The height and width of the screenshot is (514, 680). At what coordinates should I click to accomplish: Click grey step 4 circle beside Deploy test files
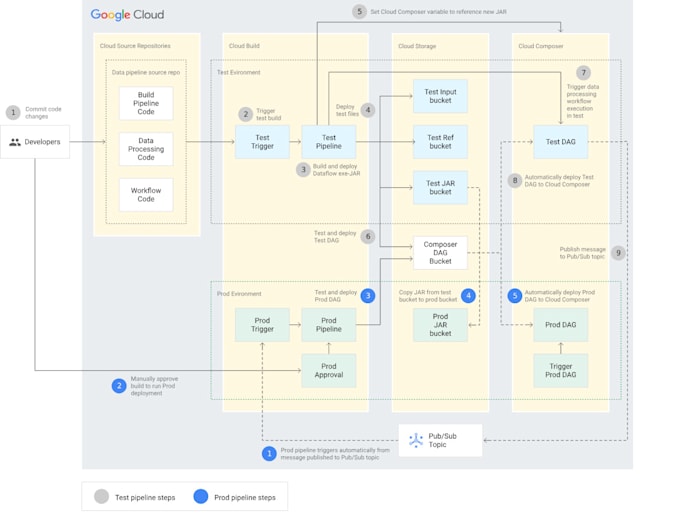[x=368, y=110]
